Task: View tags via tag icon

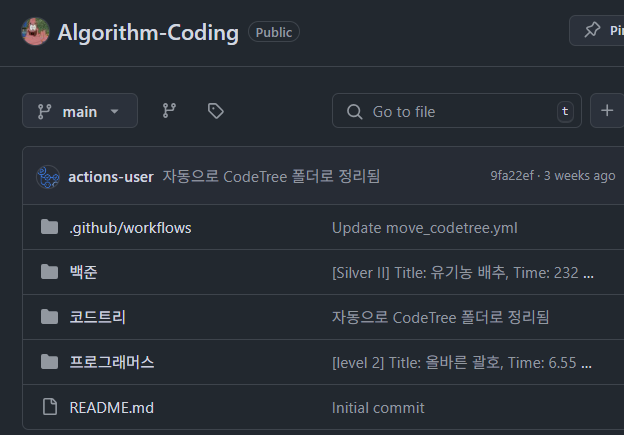Action: (216, 111)
